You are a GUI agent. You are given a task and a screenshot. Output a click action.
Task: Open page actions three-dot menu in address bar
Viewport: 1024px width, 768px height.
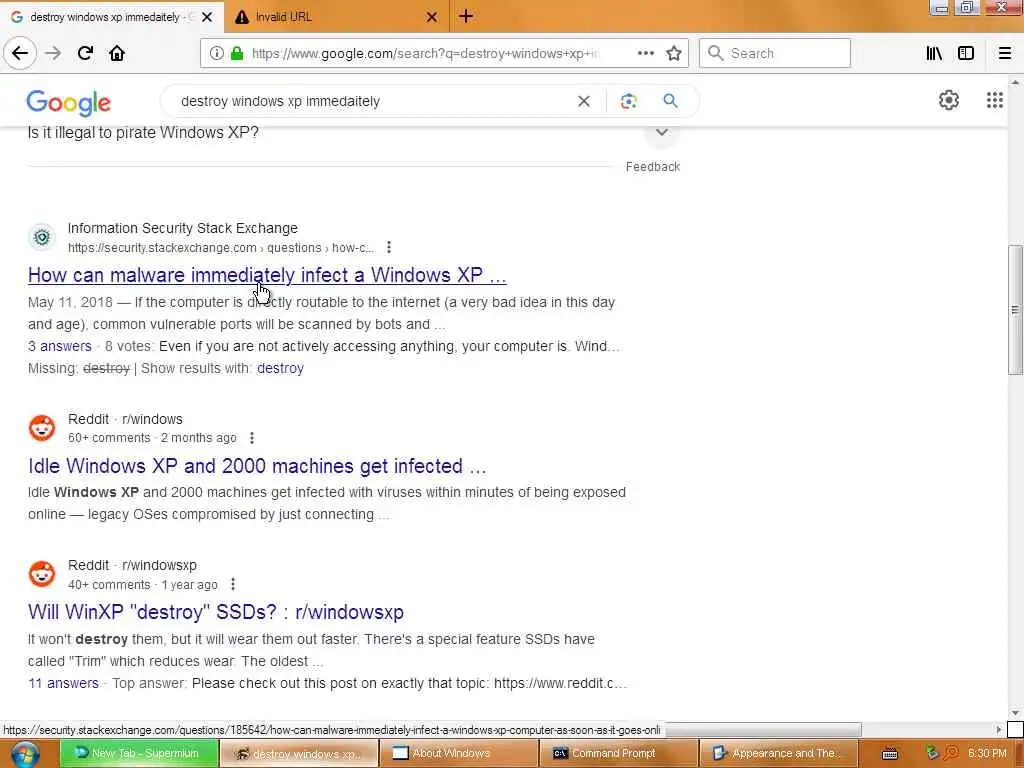coord(645,53)
